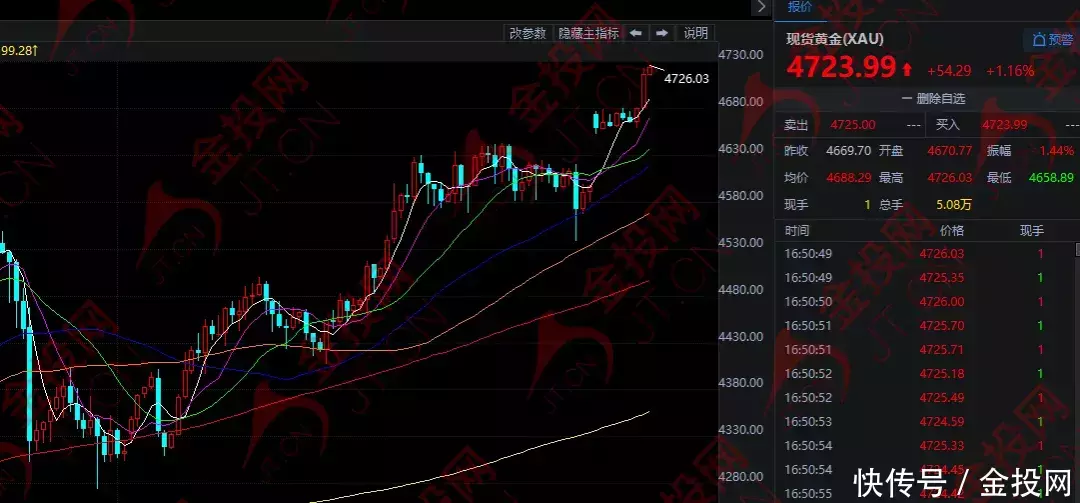Click the 现货黄金(XAU) instrument title
The width and height of the screenshot is (1080, 503).
[x=835, y=39]
